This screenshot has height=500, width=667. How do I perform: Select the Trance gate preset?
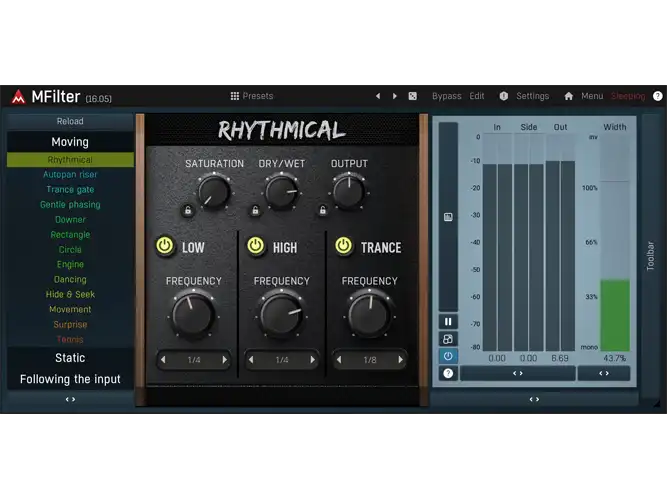(70, 189)
